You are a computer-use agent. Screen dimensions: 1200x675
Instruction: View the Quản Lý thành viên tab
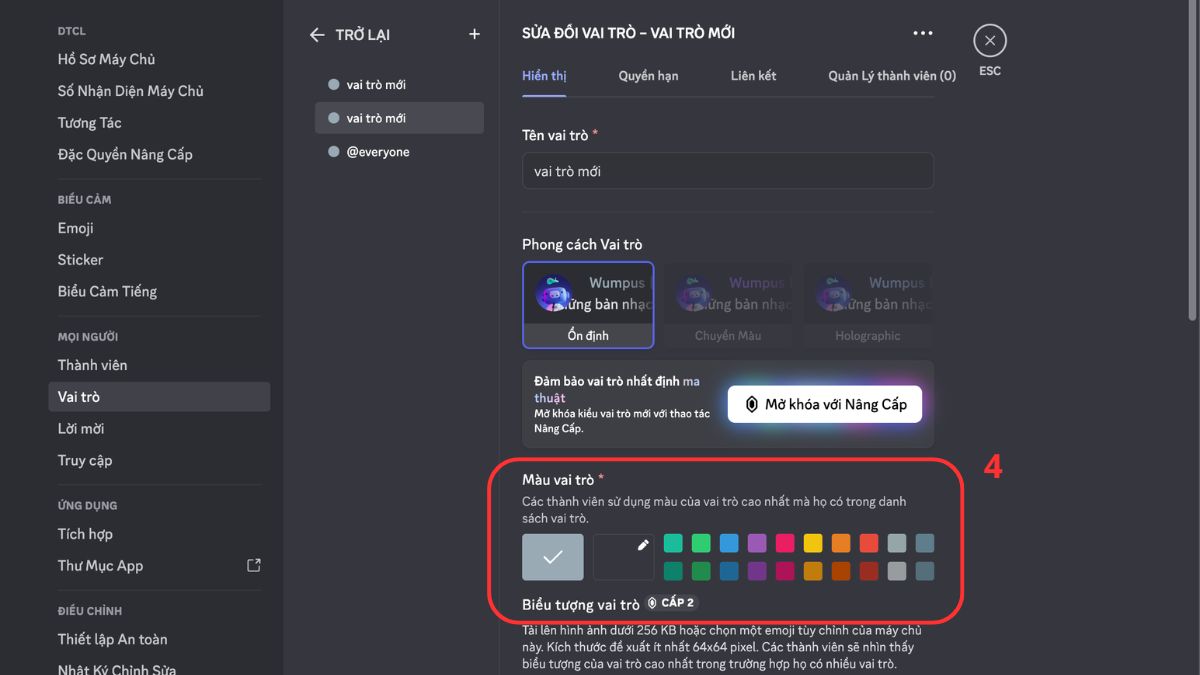(889, 75)
